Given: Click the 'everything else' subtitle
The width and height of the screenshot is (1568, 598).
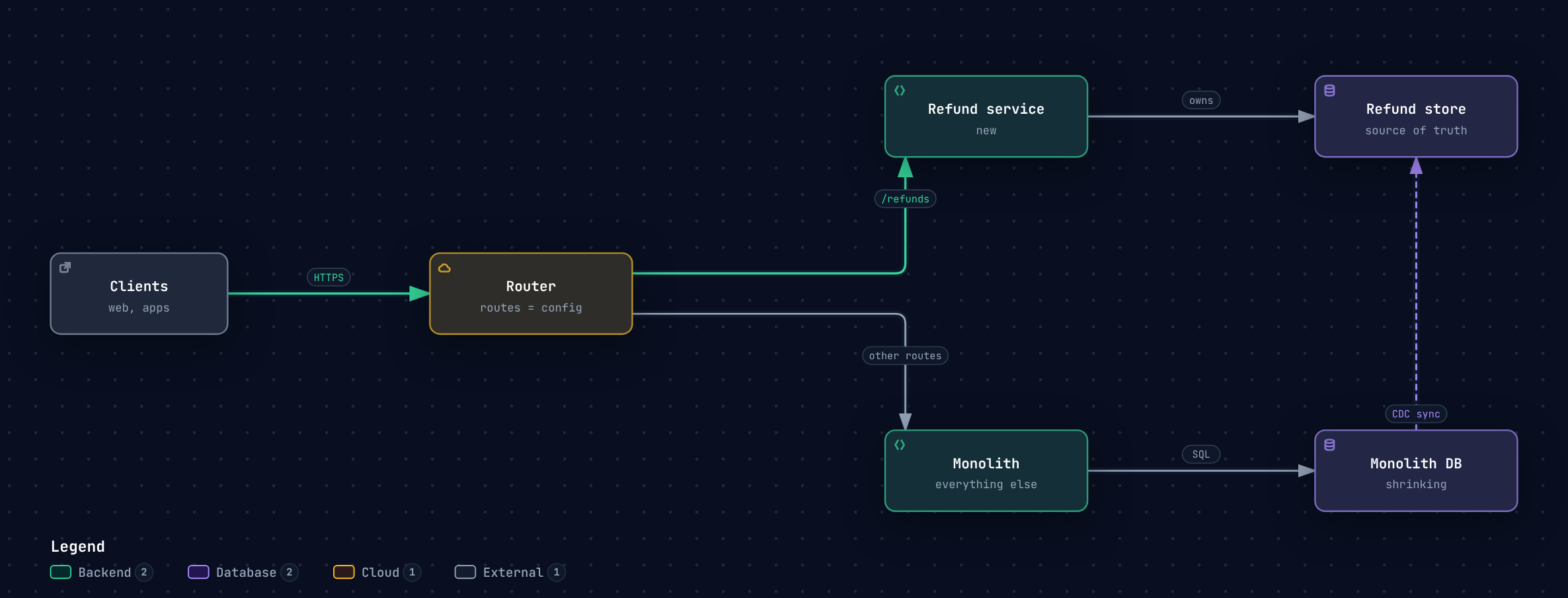Looking at the screenshot, I should click(x=986, y=485).
